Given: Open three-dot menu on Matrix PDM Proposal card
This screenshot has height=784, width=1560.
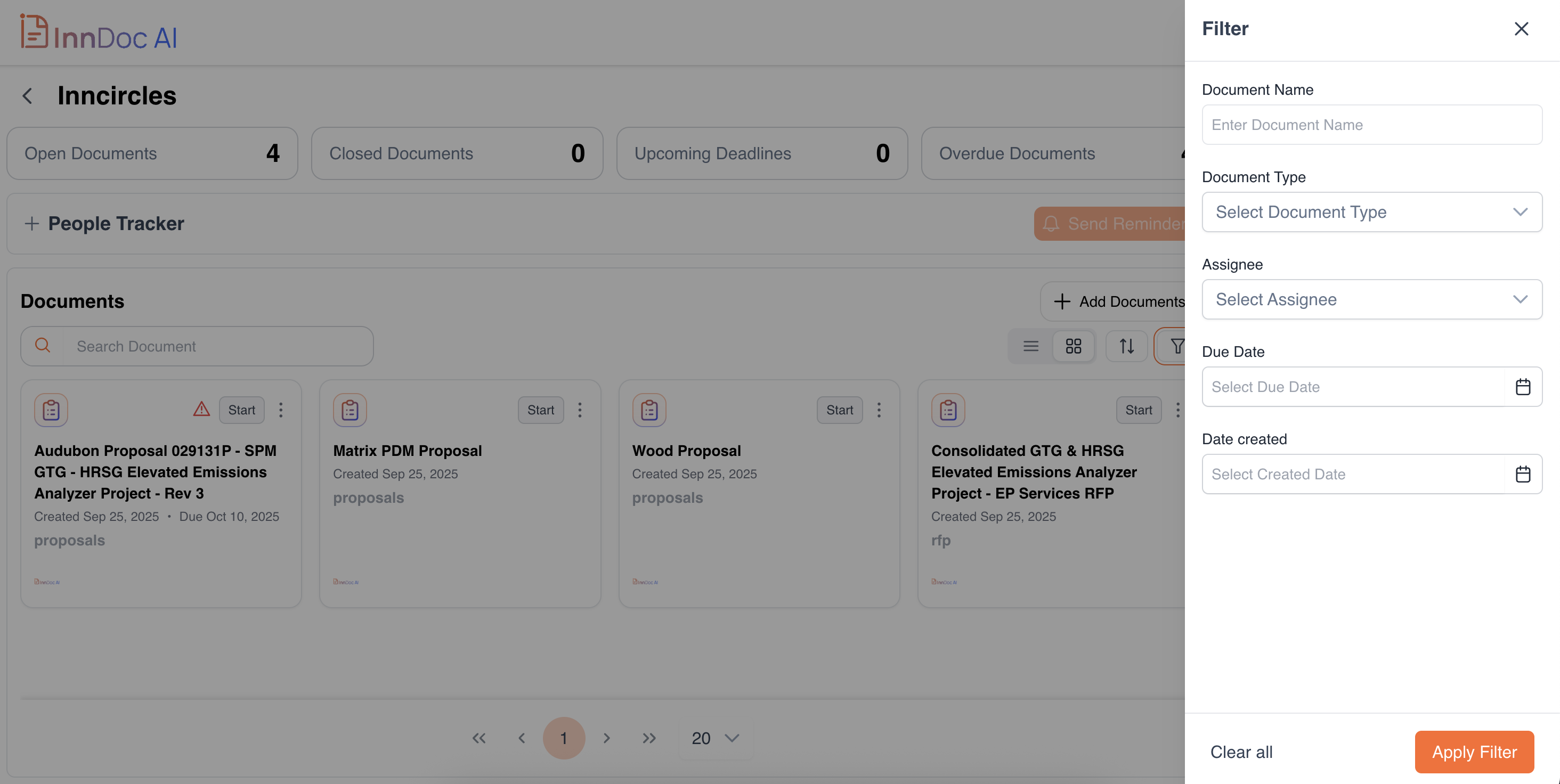Looking at the screenshot, I should [x=580, y=410].
